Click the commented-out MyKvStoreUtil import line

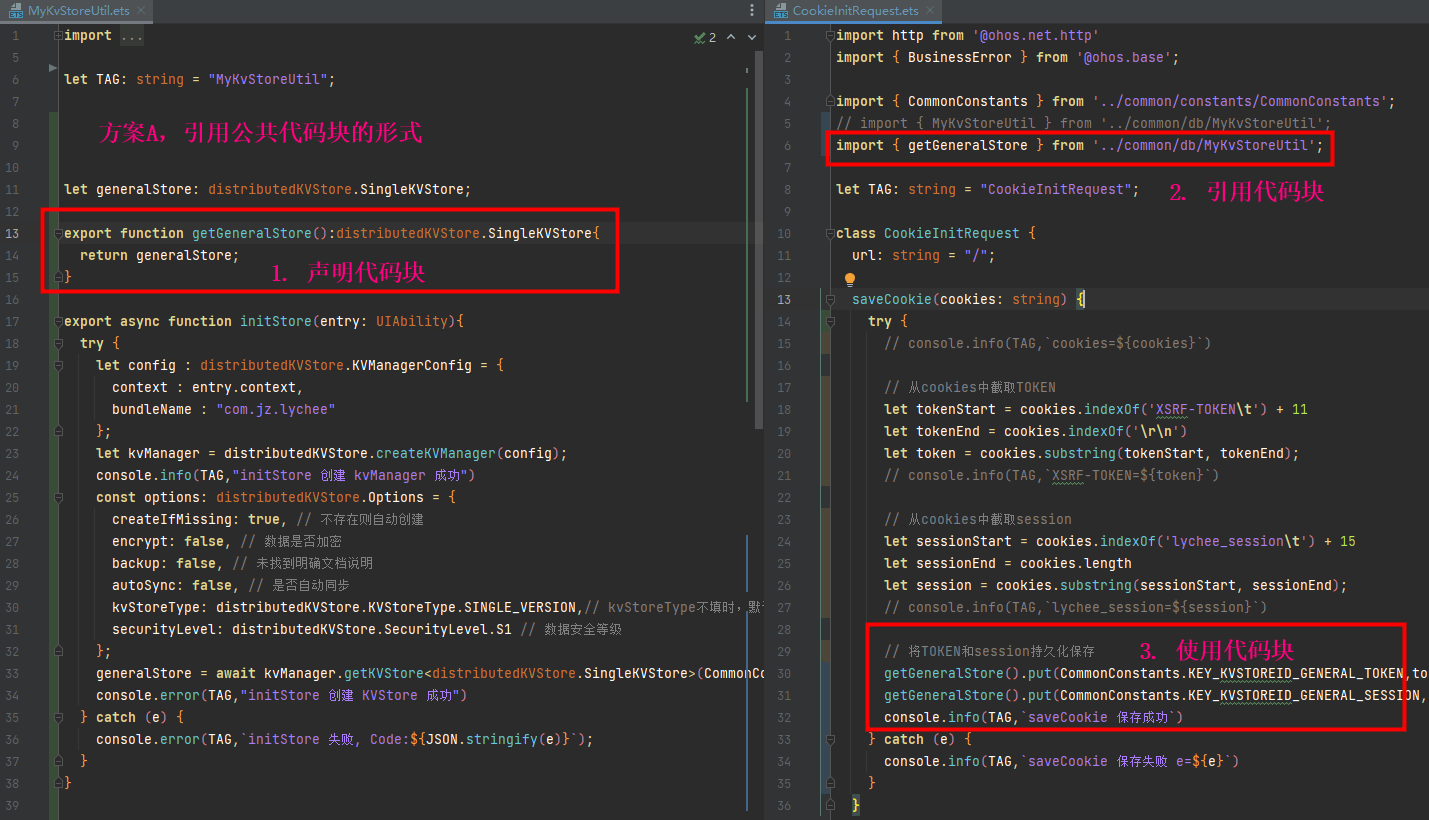[x=1084, y=123]
